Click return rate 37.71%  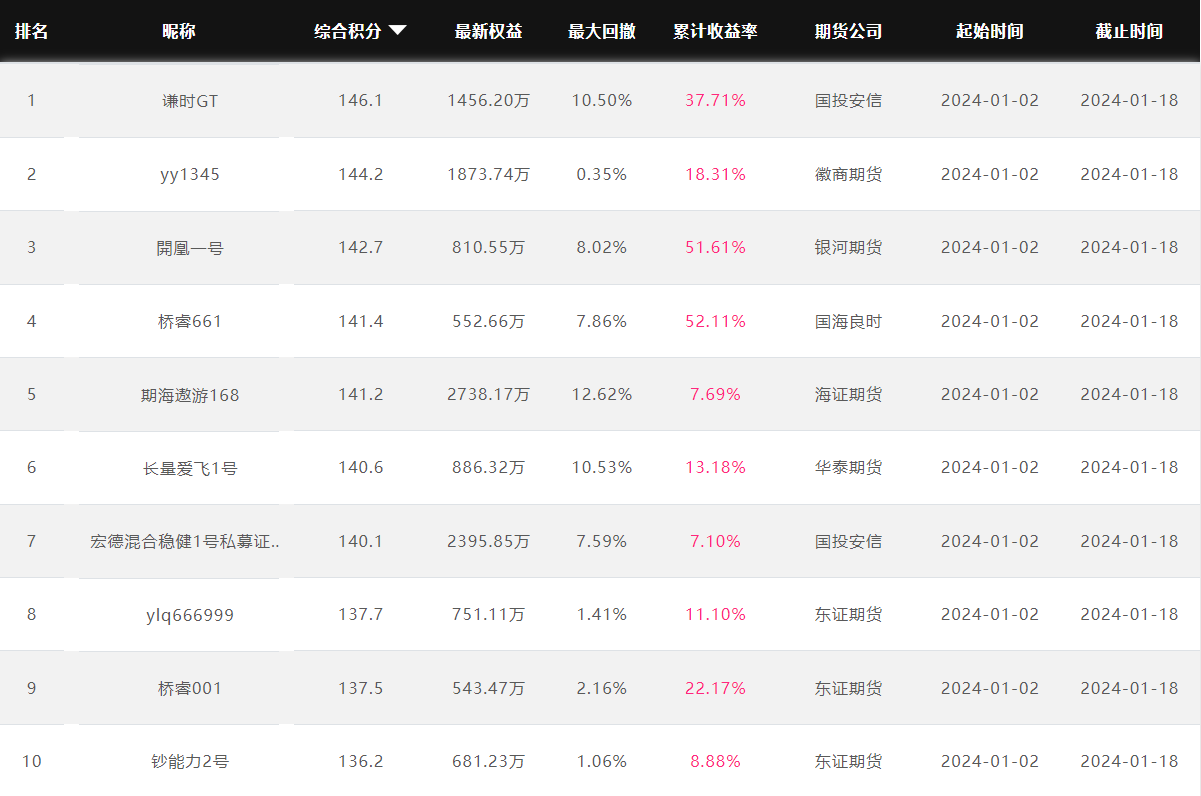pos(716,100)
